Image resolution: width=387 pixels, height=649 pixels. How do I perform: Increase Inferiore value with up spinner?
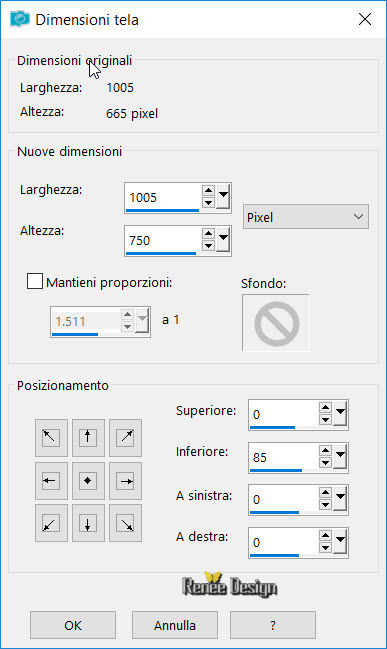coord(325,451)
